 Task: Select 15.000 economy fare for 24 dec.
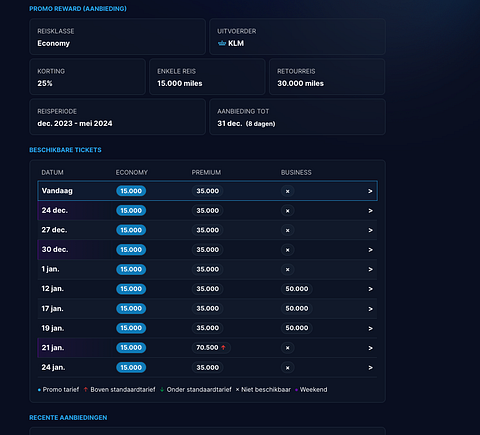pyautogui.click(x=131, y=211)
